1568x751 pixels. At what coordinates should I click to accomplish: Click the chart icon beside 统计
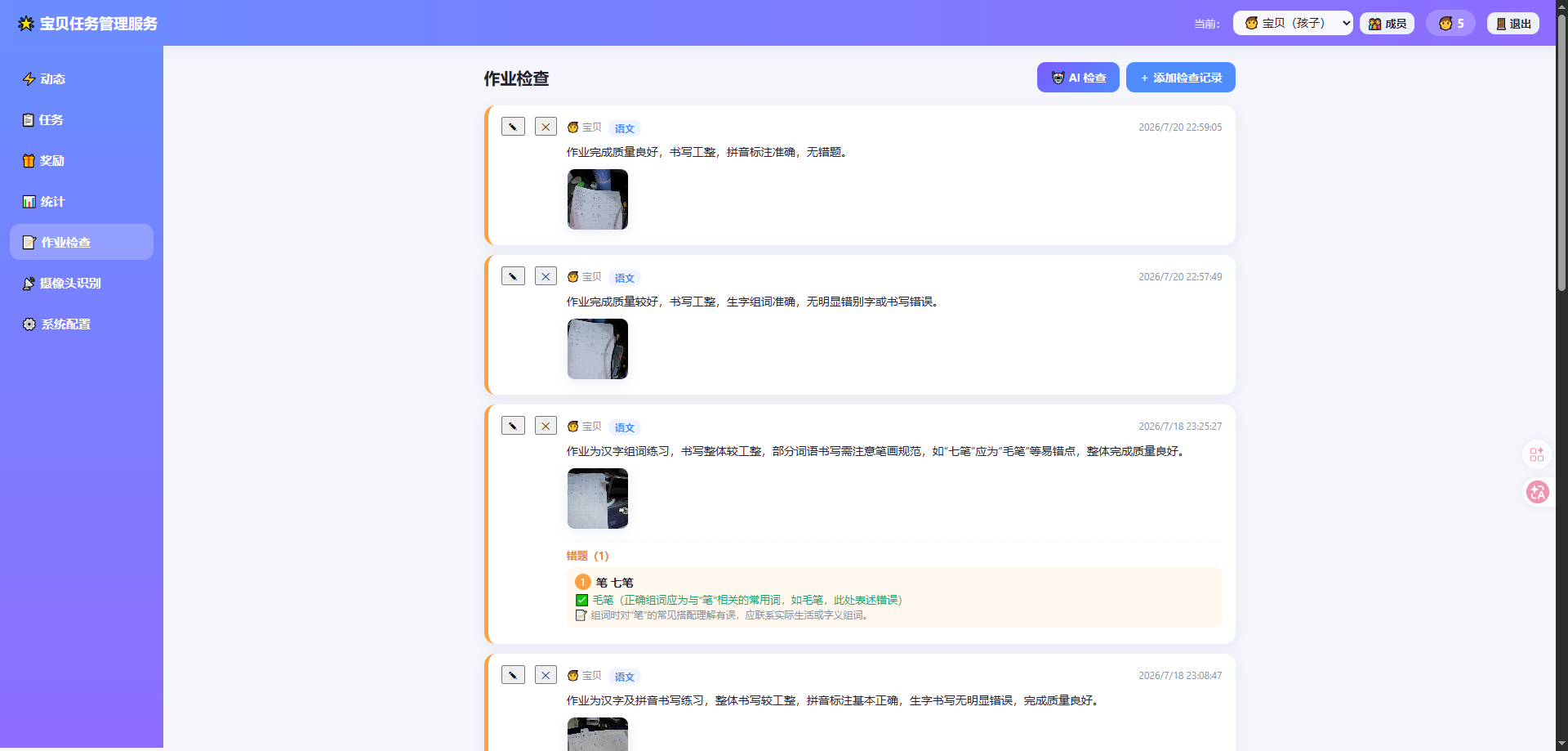coord(29,202)
